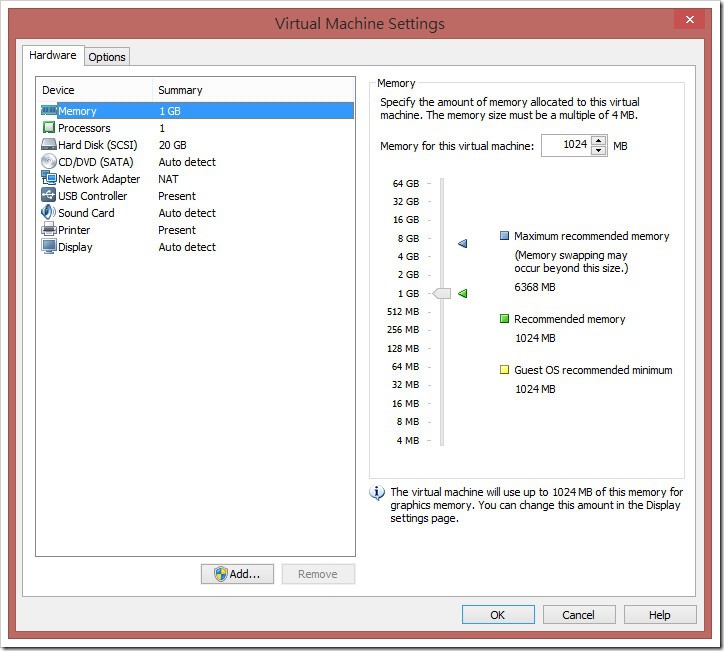The image size is (724, 651).
Task: Click the green recommended memory arrow marker
Action: [x=462, y=293]
